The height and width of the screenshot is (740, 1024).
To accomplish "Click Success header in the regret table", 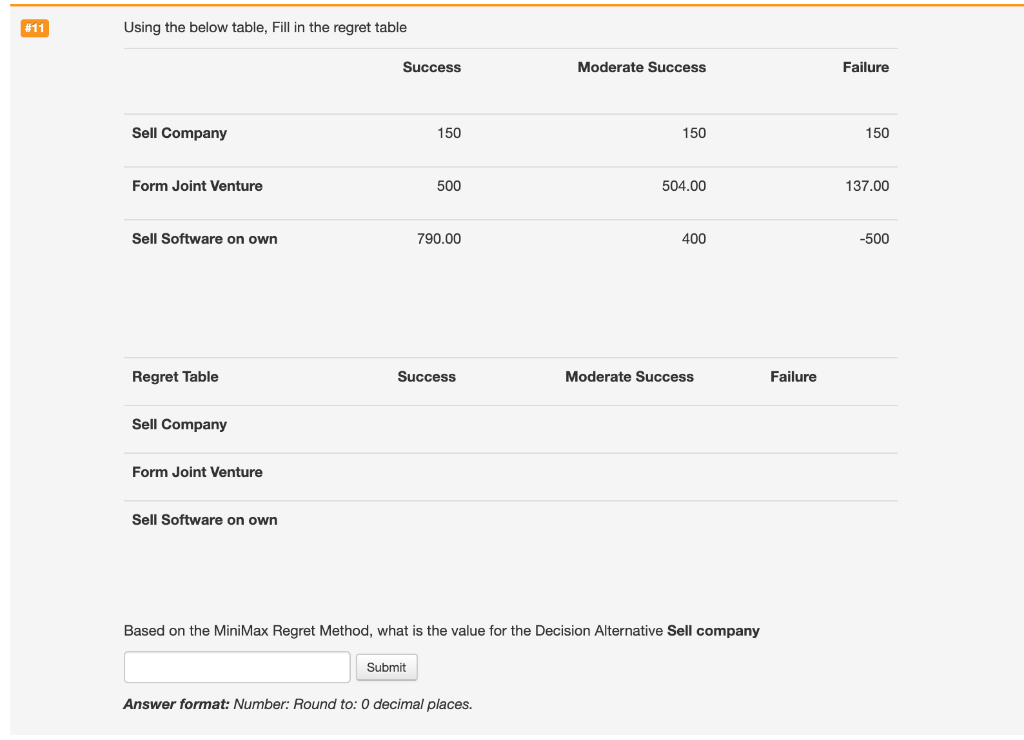I will (426, 377).
